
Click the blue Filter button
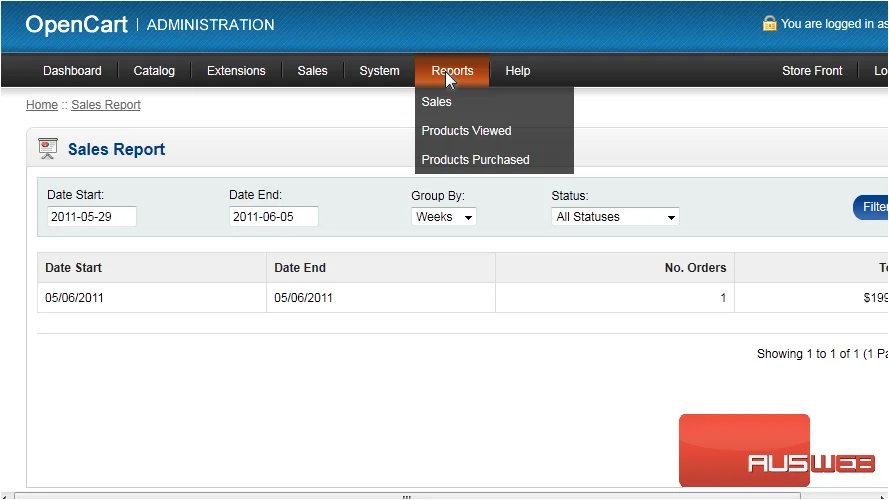pos(871,207)
